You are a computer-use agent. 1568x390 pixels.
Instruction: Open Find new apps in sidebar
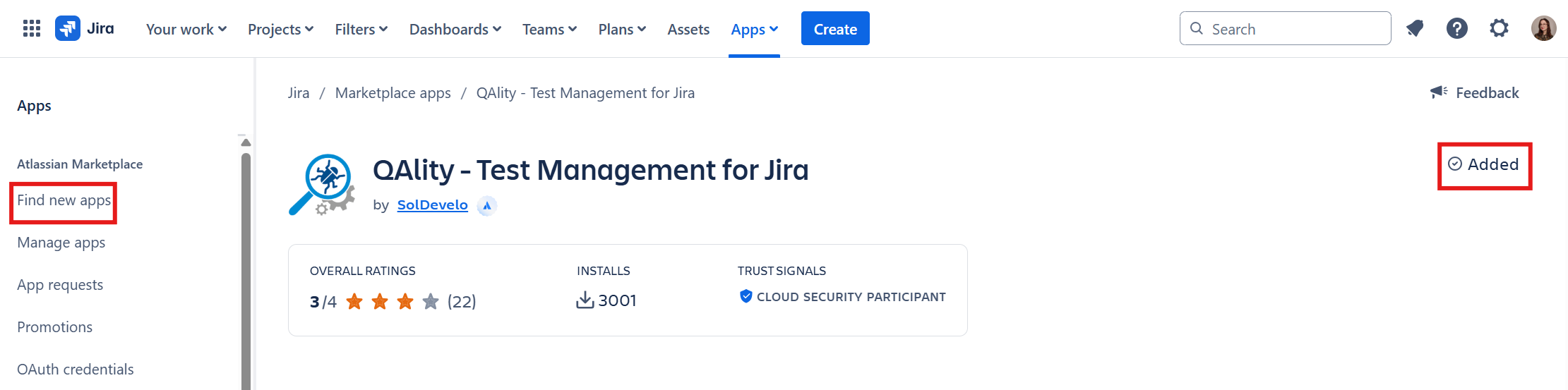[x=64, y=200]
